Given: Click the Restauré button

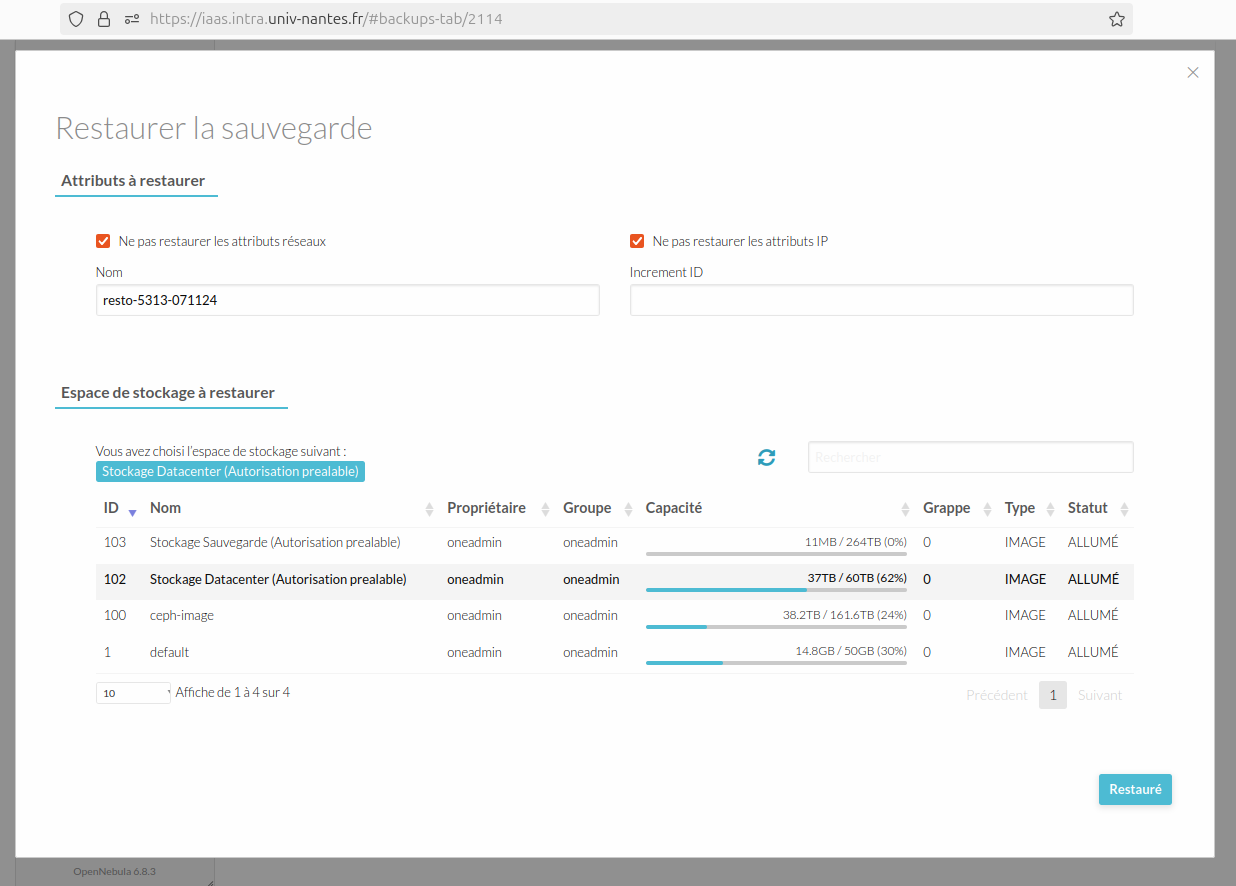Looking at the screenshot, I should pos(1135,789).
